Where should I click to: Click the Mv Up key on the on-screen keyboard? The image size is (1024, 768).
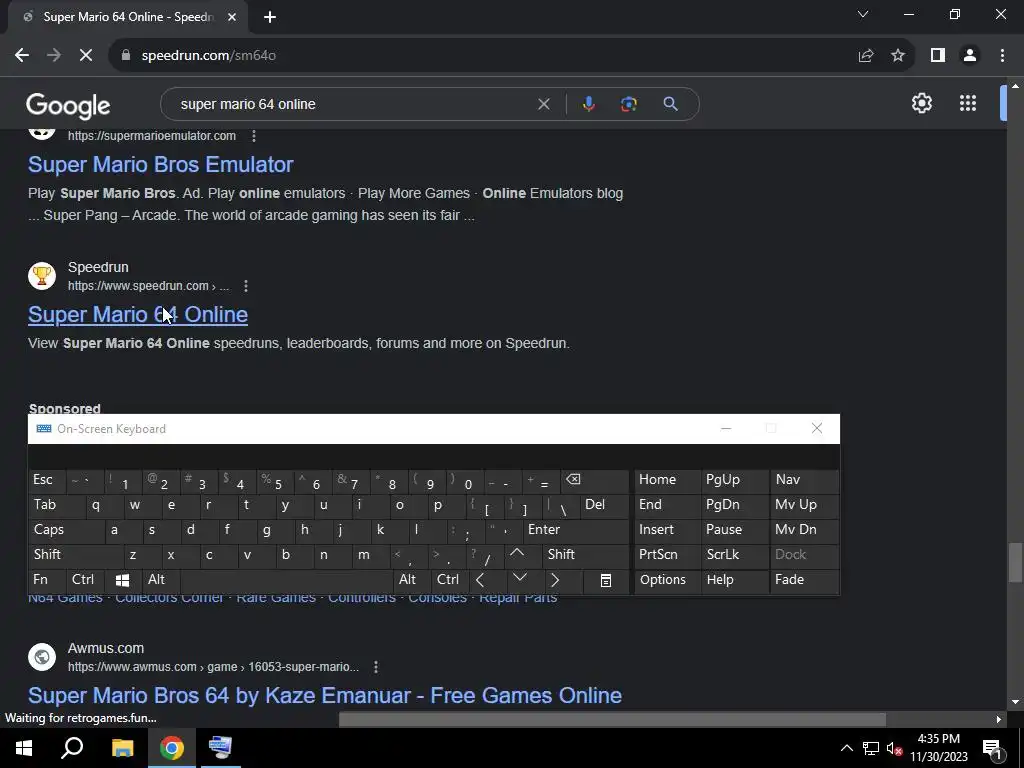click(x=804, y=505)
